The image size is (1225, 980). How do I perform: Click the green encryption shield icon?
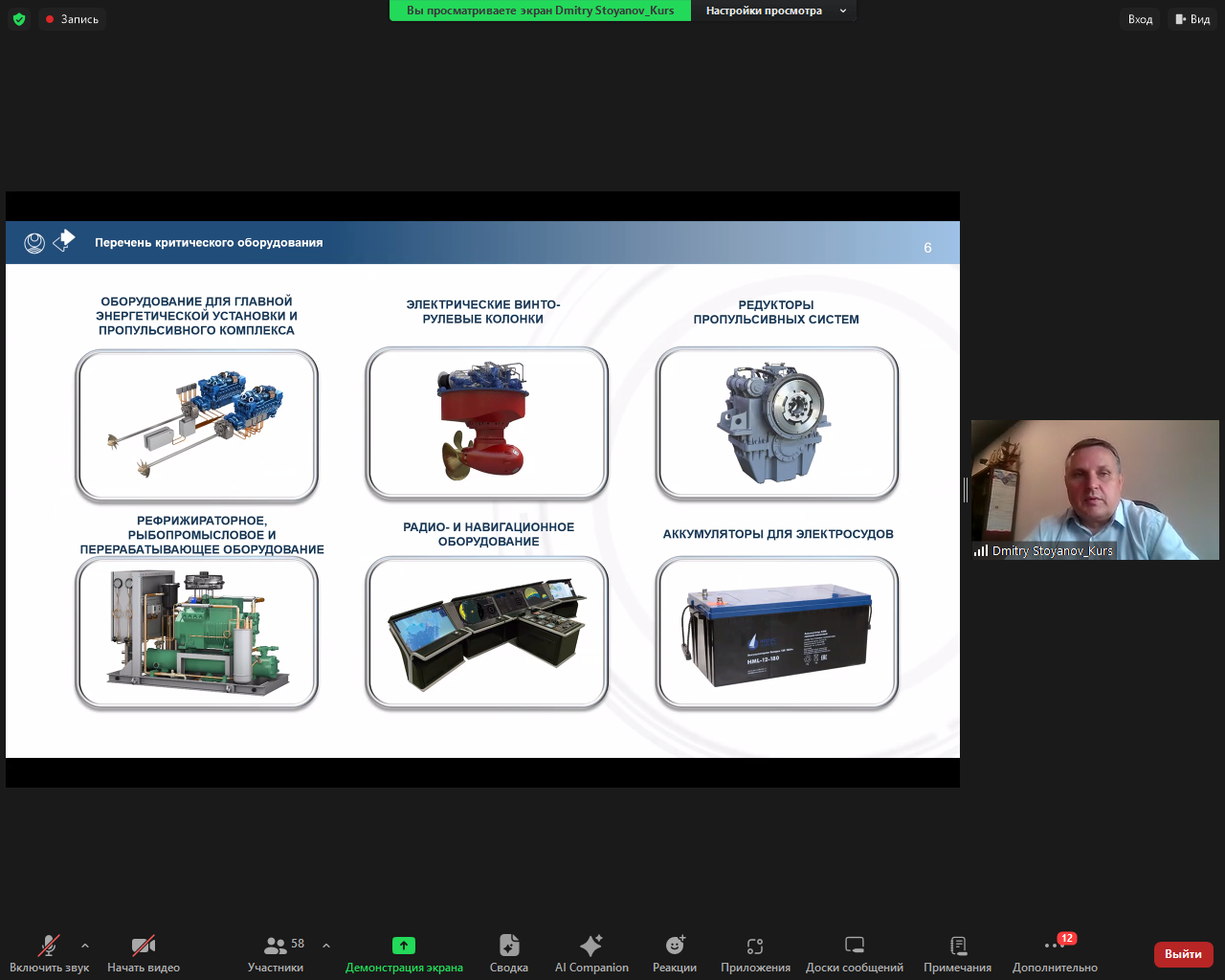click(19, 19)
